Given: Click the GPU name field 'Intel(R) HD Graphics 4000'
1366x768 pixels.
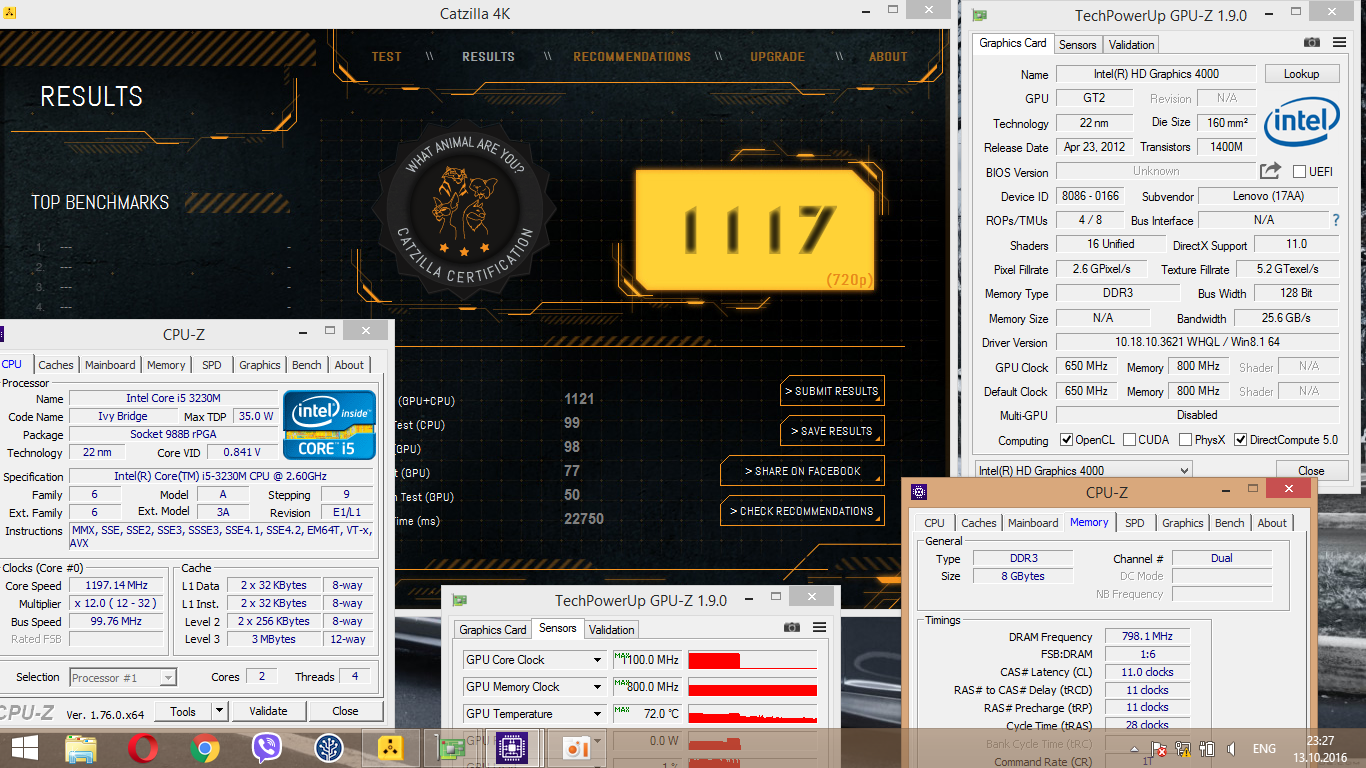Looking at the screenshot, I should click(x=1156, y=74).
